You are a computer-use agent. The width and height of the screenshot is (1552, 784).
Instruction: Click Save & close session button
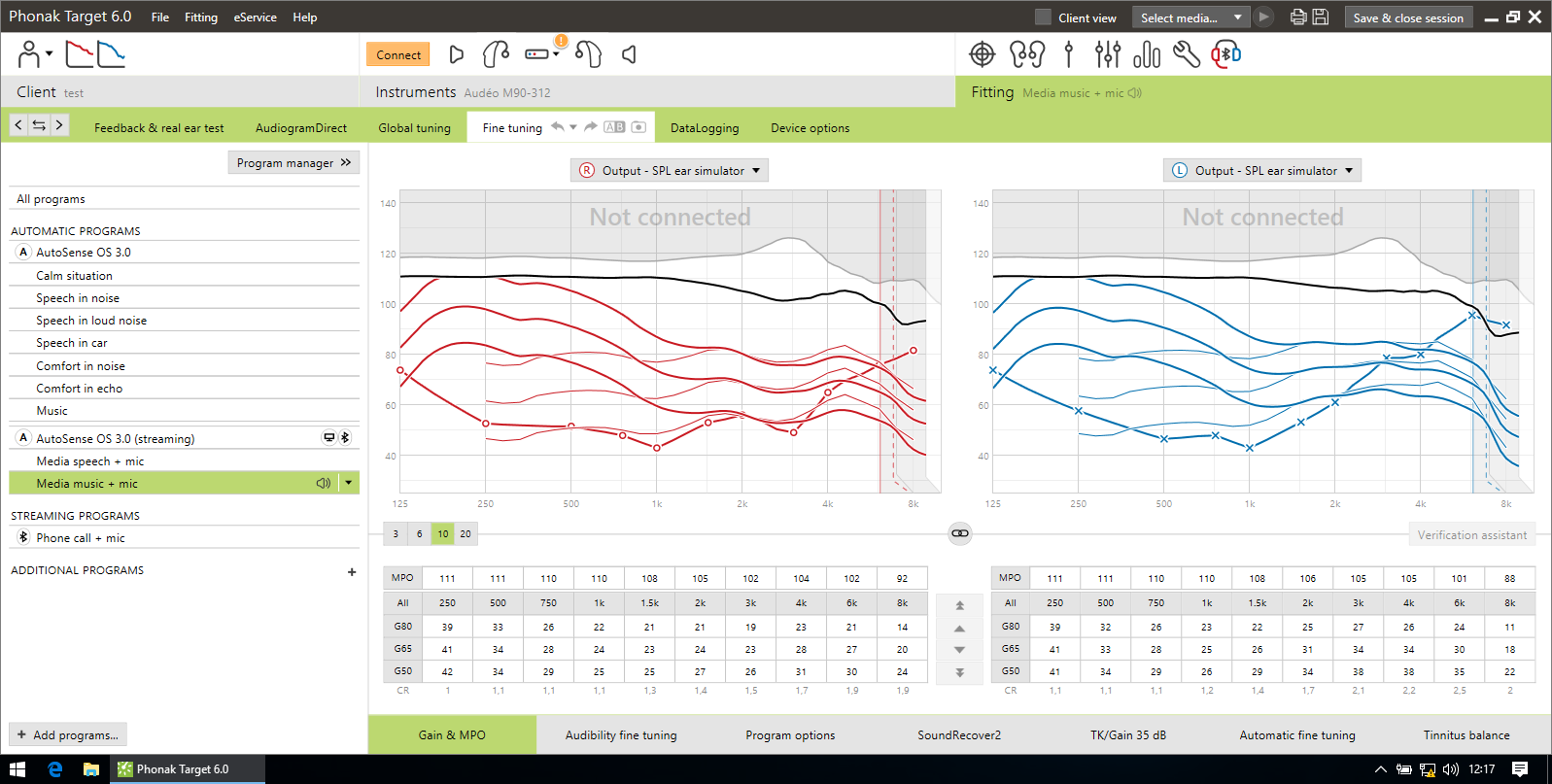pyautogui.click(x=1407, y=17)
